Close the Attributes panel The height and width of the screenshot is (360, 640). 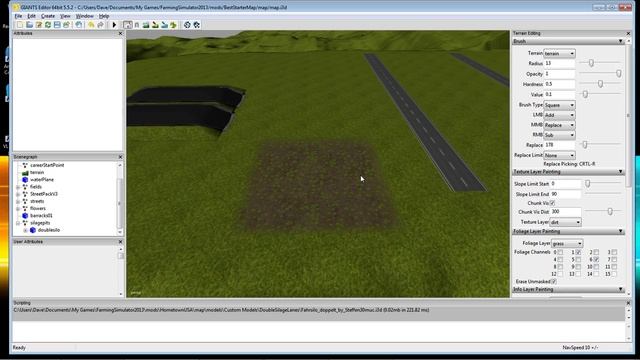click(x=120, y=33)
